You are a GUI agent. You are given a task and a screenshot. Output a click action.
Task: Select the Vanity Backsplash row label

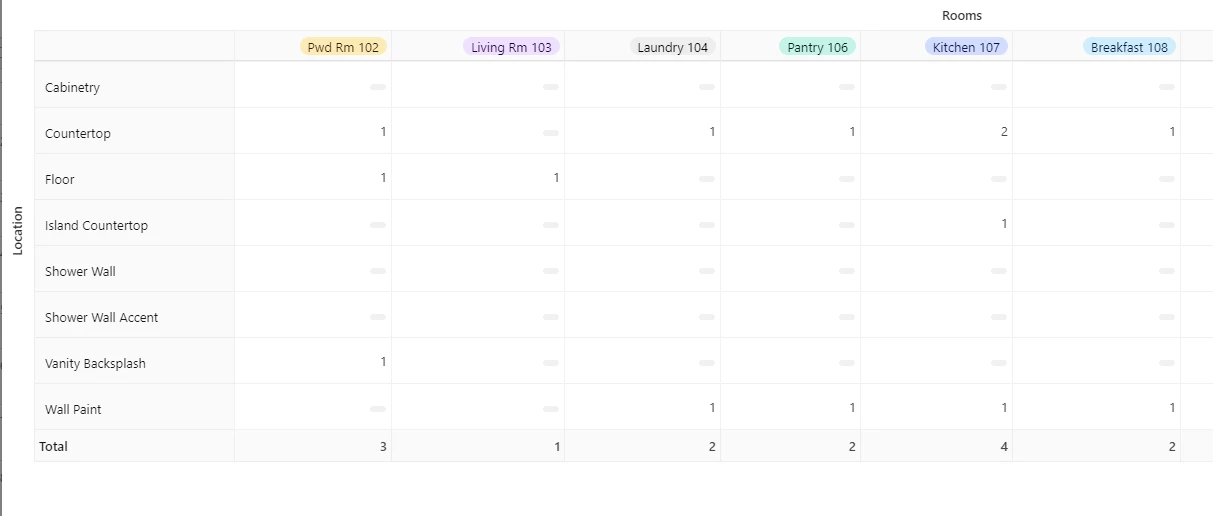(95, 363)
